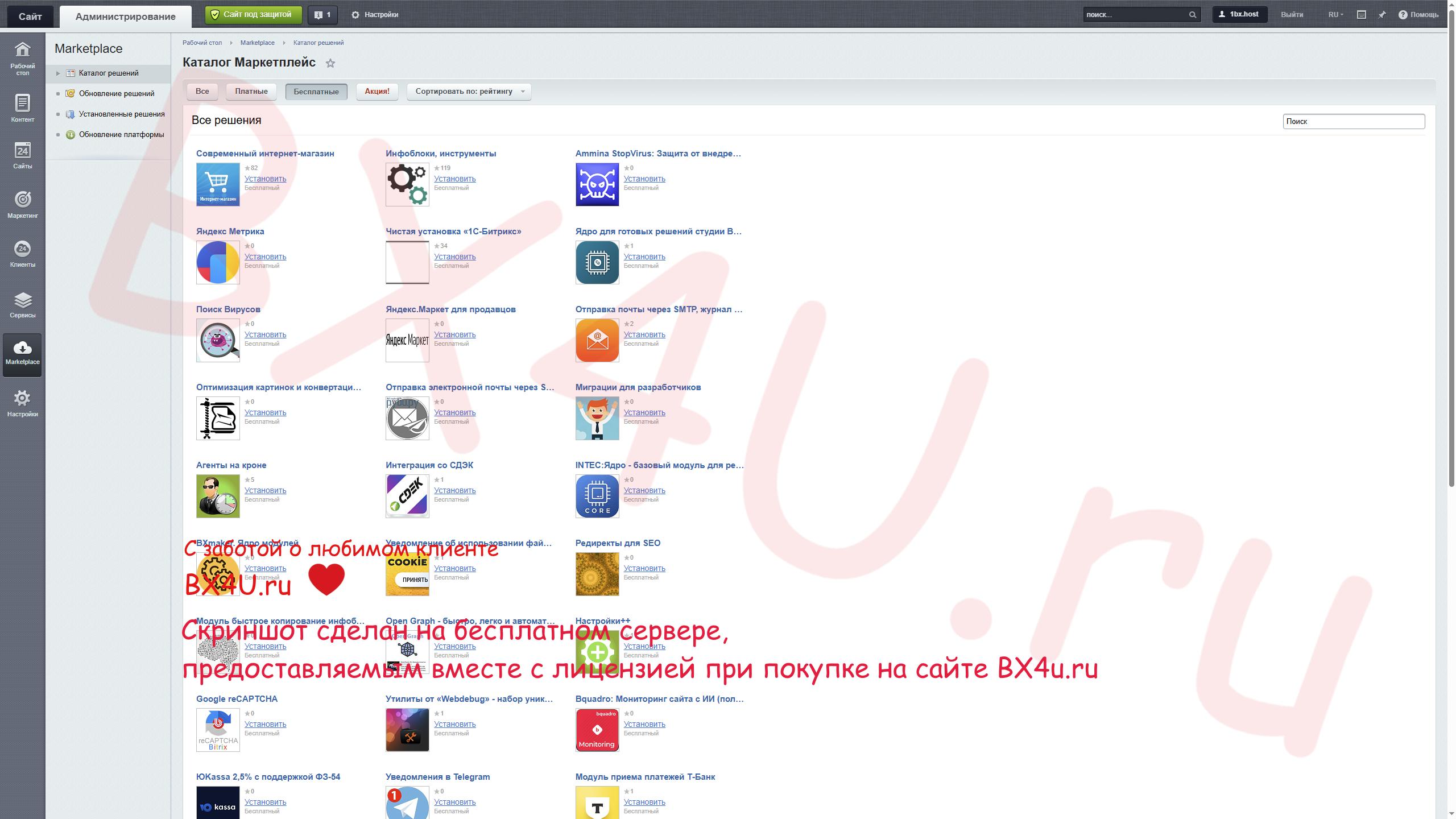Image resolution: width=1456 pixels, height=819 pixels.
Task: Open the Настройки sidebar gear icon
Action: pyautogui.click(x=22, y=403)
